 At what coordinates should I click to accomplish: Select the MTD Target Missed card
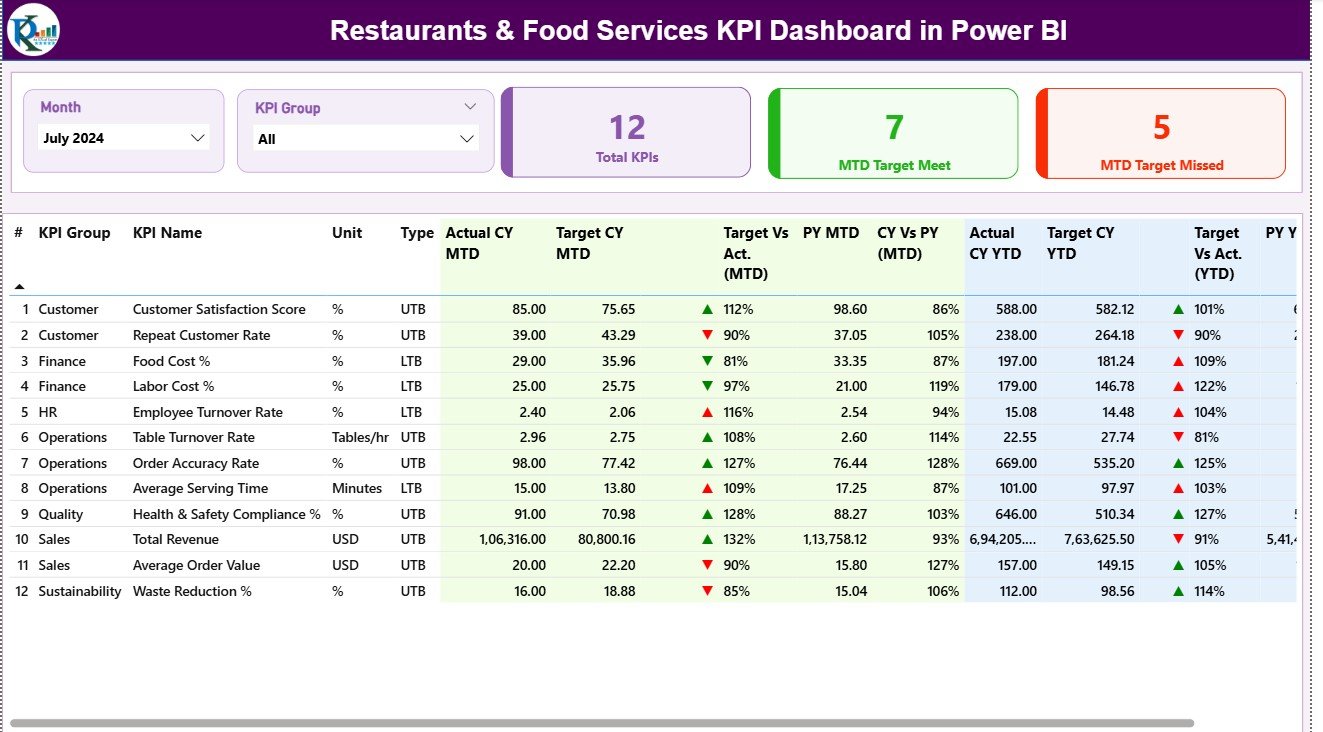click(1161, 133)
